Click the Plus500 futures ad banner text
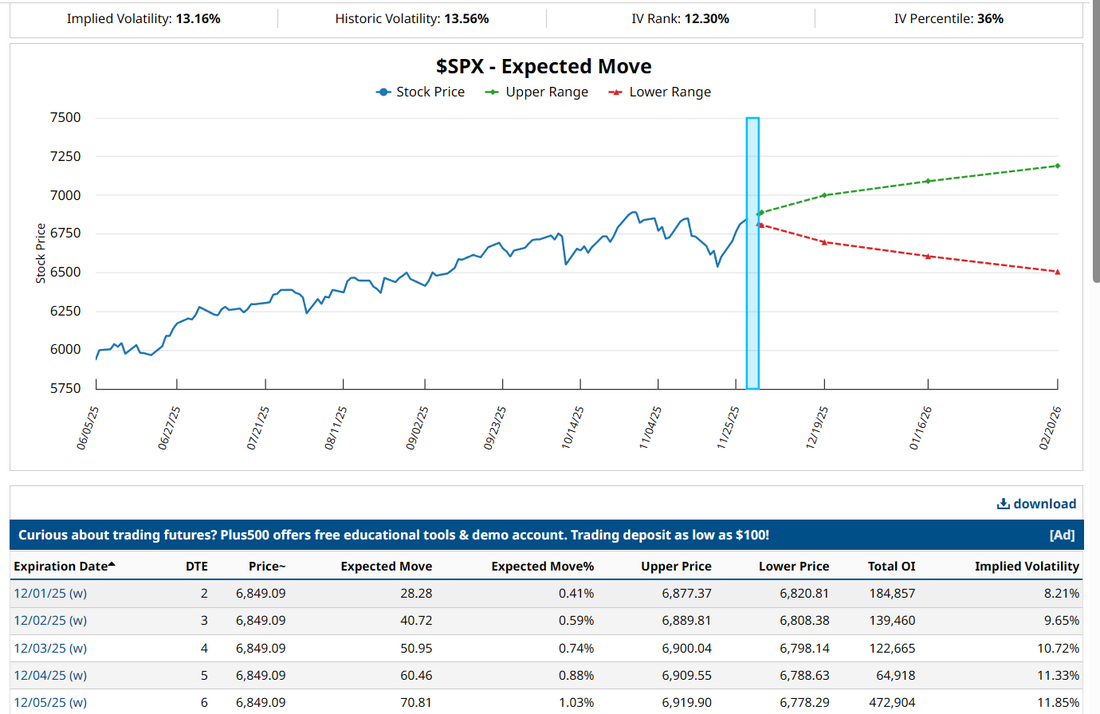The height and width of the screenshot is (714, 1100). pos(393,535)
